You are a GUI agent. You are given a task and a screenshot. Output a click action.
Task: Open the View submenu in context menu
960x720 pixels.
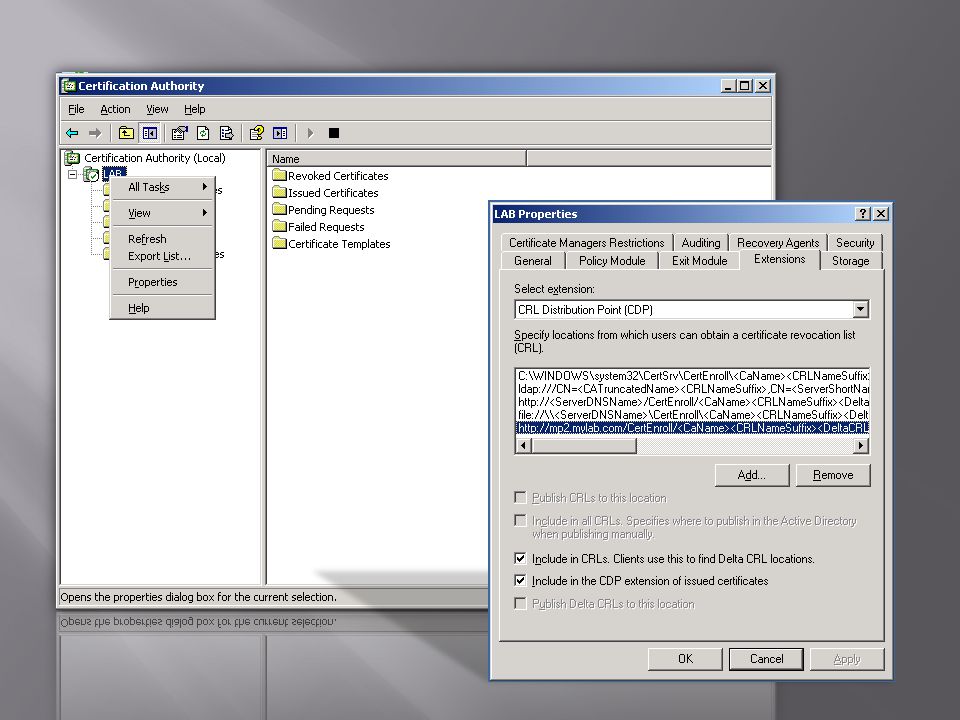click(162, 213)
